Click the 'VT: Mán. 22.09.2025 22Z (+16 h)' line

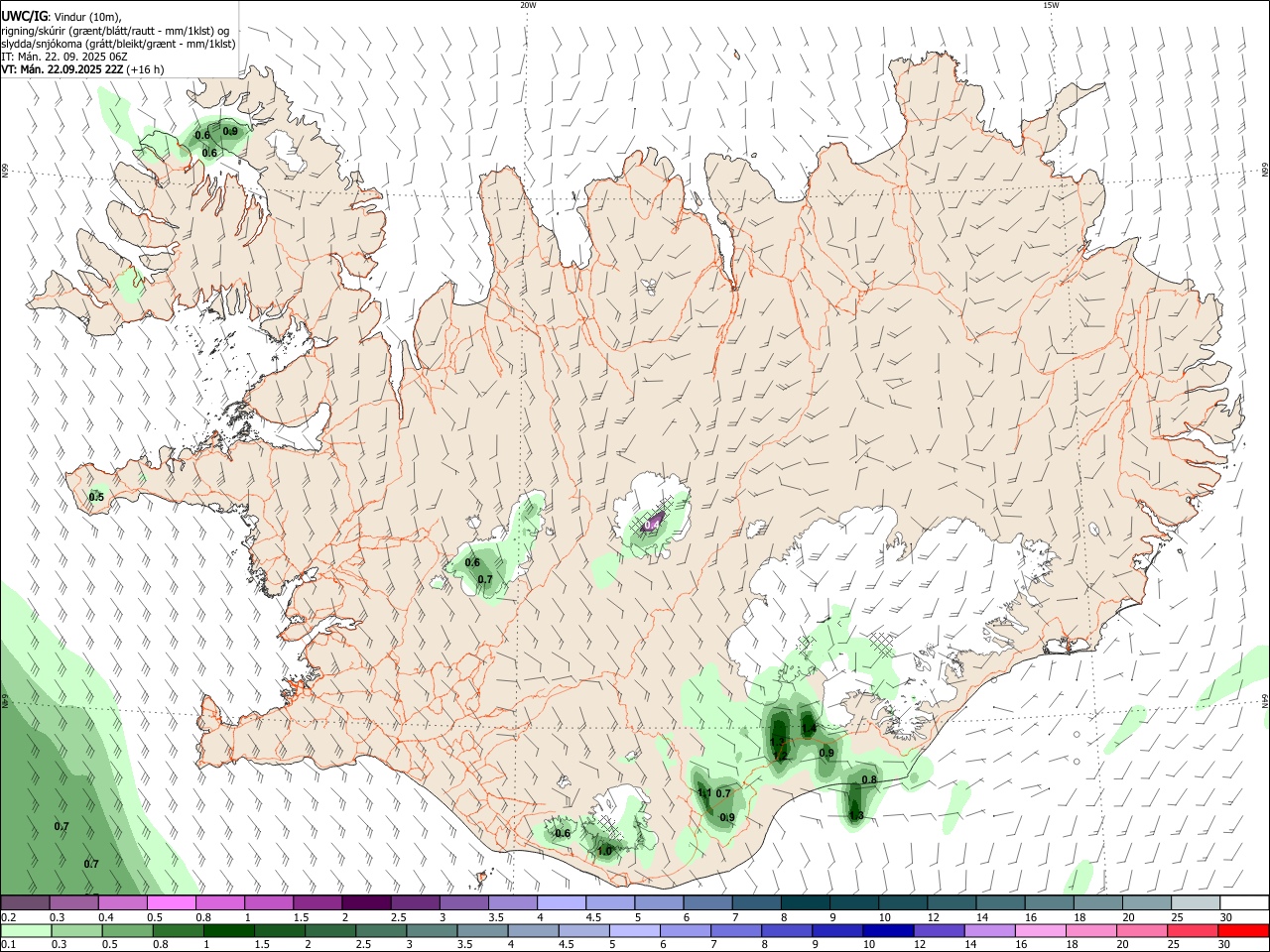(x=82, y=69)
